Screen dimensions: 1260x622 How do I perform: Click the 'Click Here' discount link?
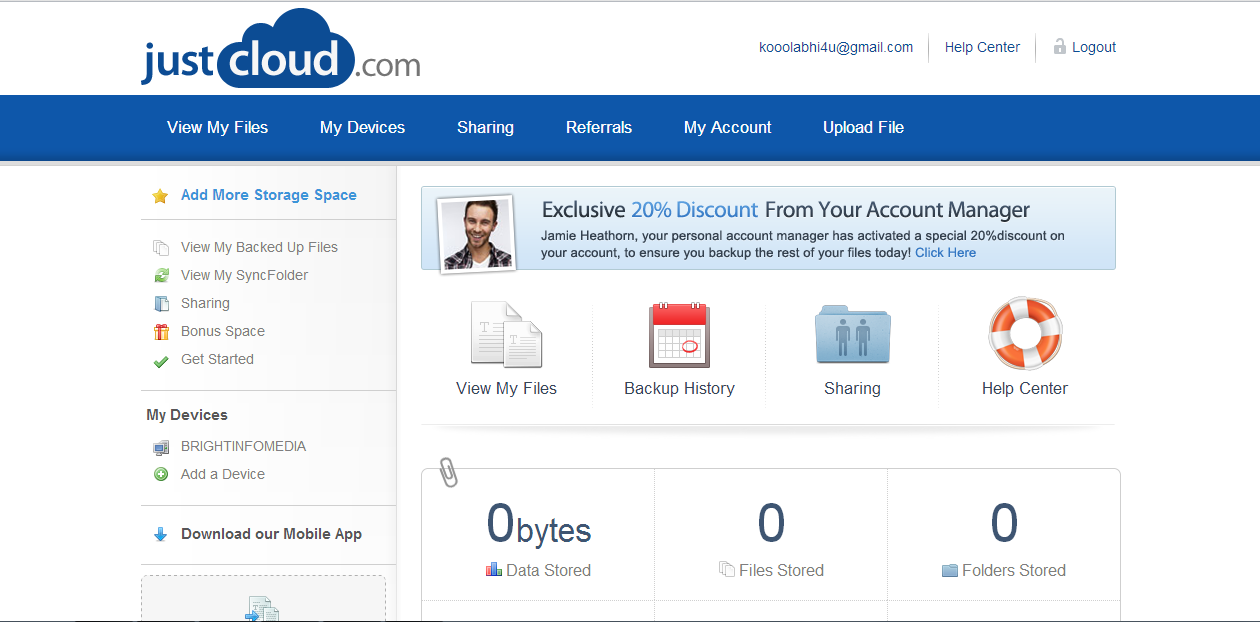click(x=945, y=253)
